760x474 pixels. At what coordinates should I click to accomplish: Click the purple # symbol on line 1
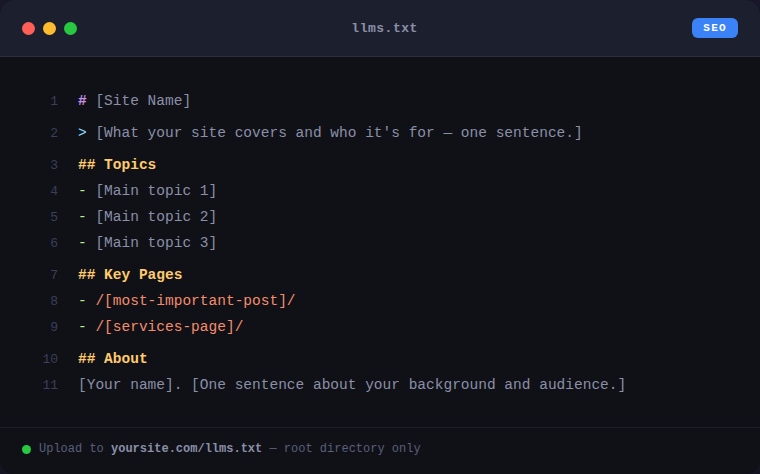click(82, 100)
